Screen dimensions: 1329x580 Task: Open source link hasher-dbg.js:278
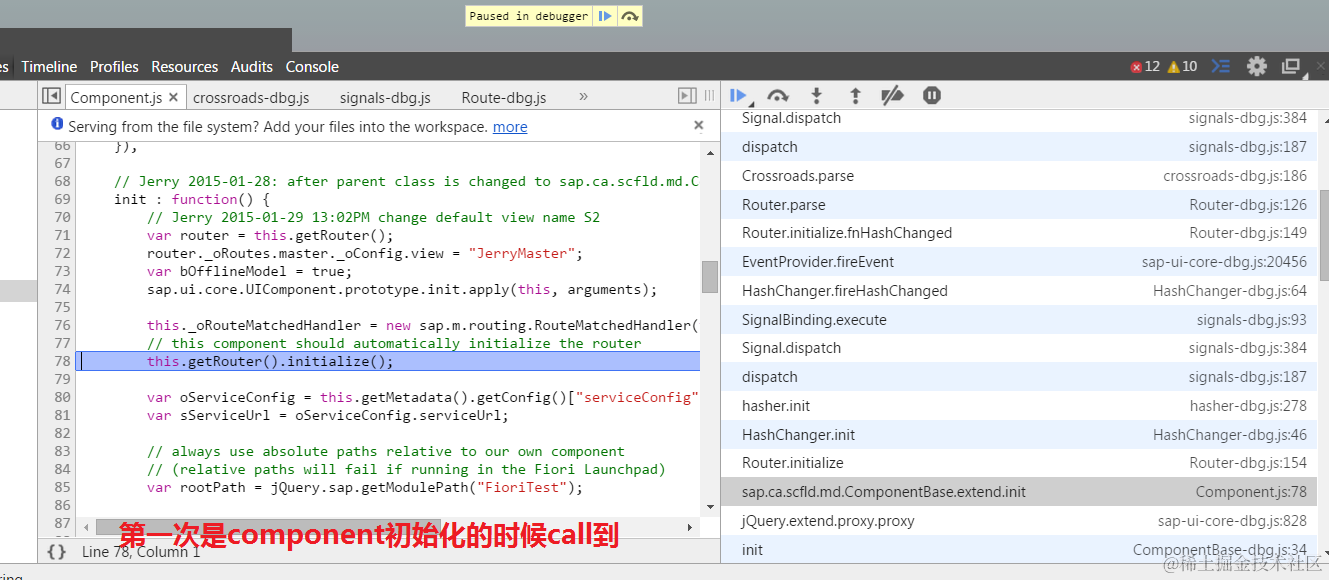(x=1248, y=406)
